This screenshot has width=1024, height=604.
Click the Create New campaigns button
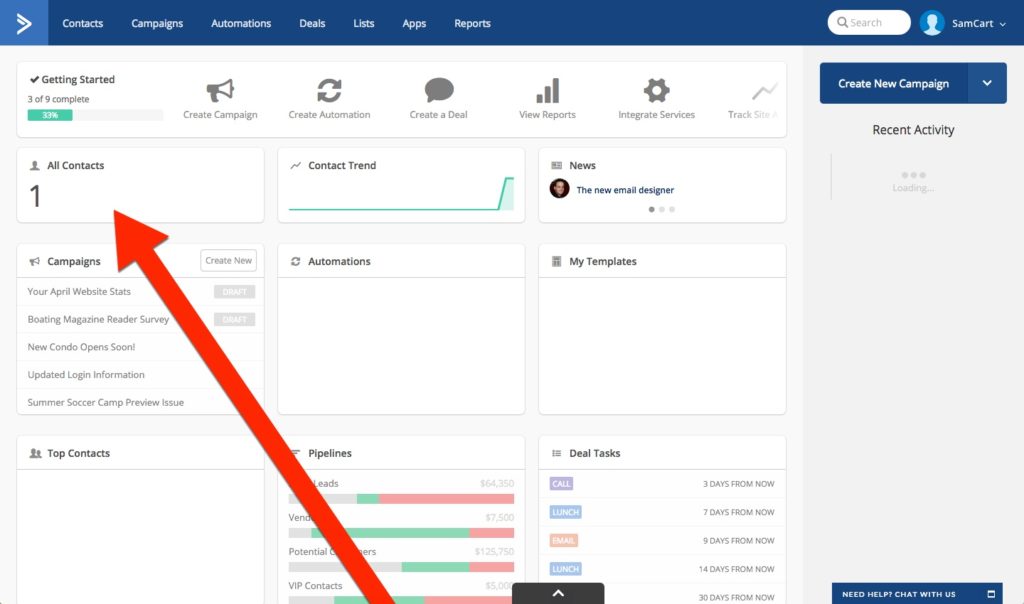(228, 260)
